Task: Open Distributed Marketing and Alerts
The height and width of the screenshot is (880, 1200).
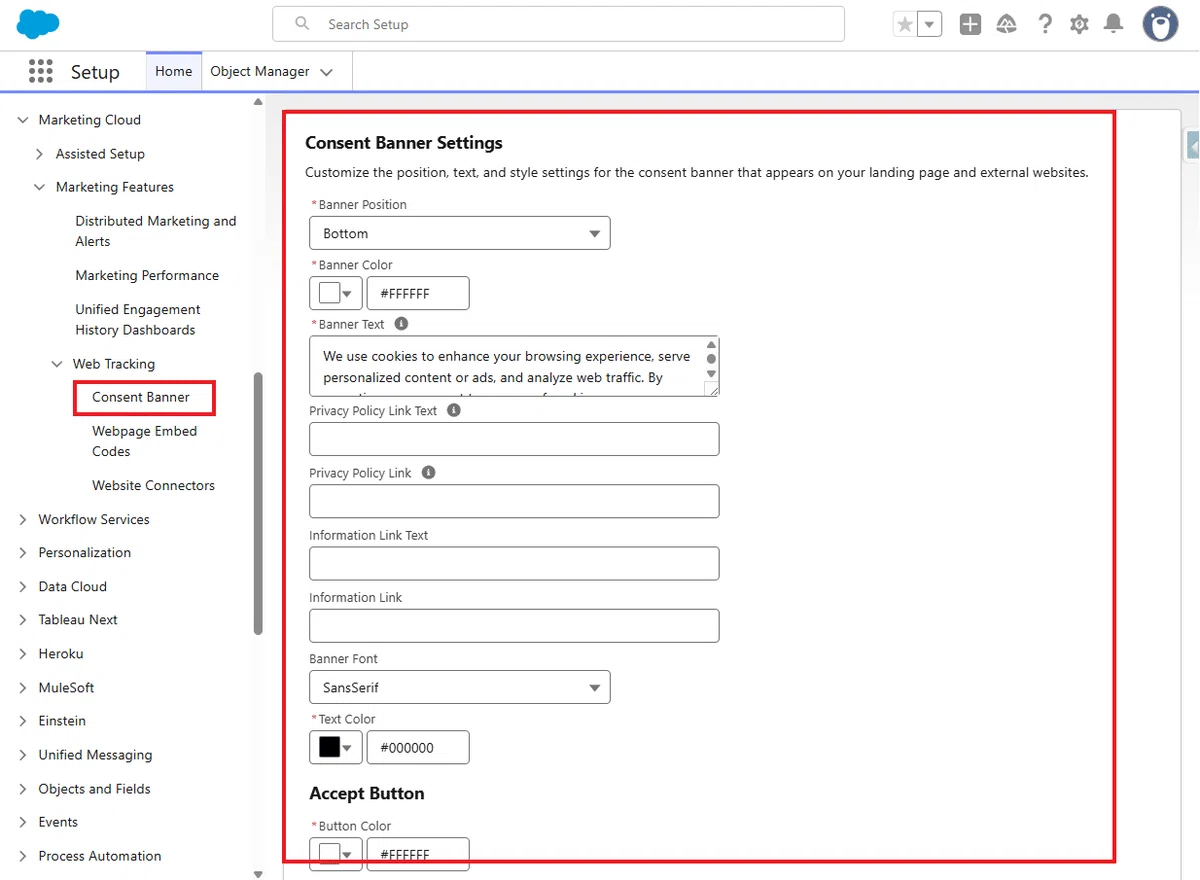Action: 156,231
